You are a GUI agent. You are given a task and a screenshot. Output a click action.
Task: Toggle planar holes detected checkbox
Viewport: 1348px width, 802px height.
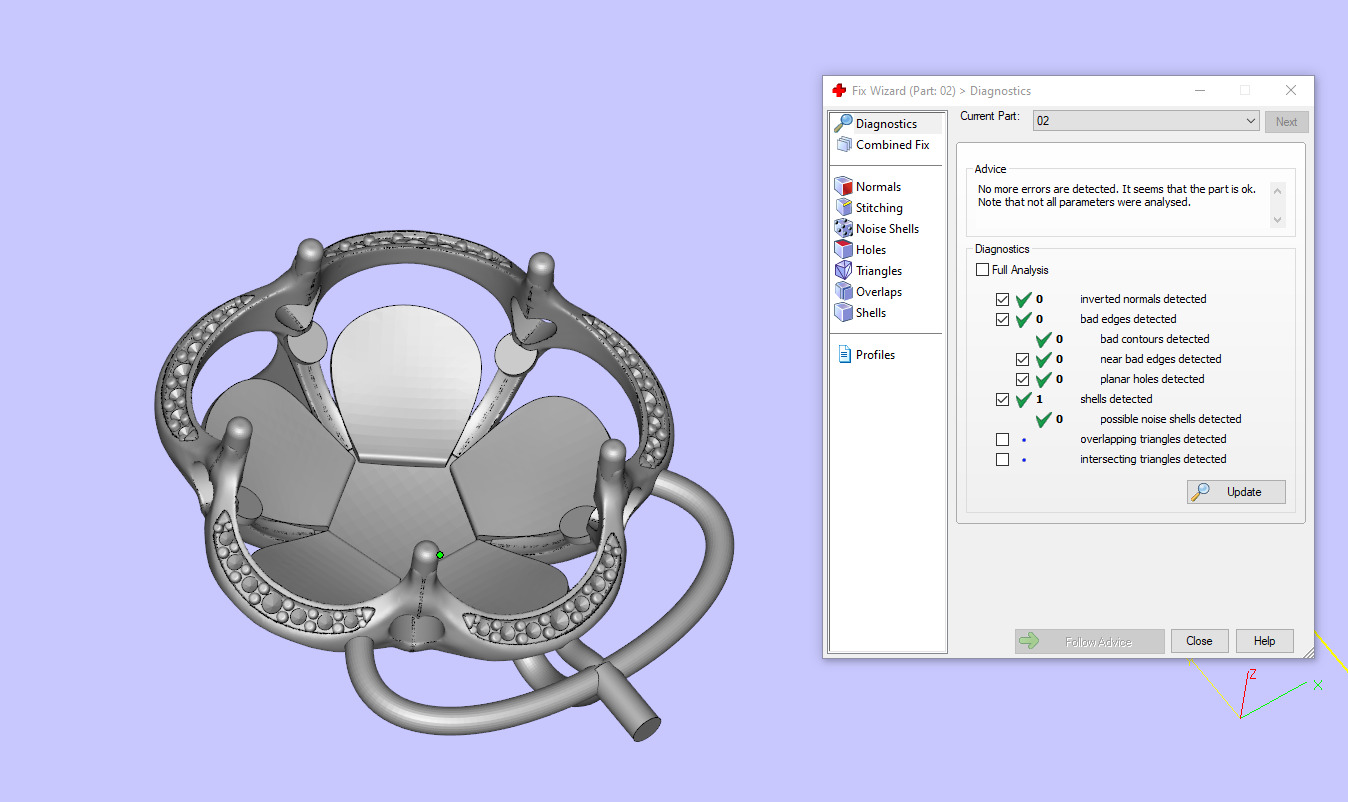[x=1022, y=379]
